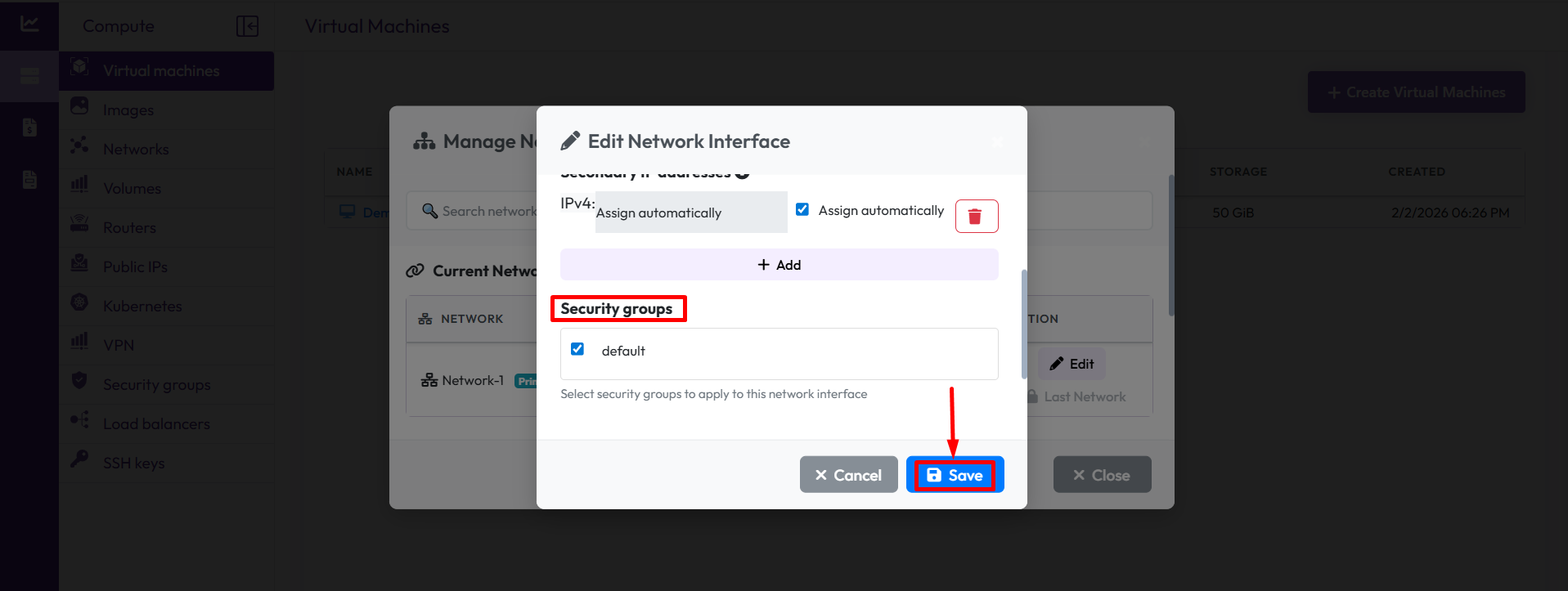Open the Kubernetes sidebar item
The height and width of the screenshot is (591, 1568).
[x=142, y=306]
